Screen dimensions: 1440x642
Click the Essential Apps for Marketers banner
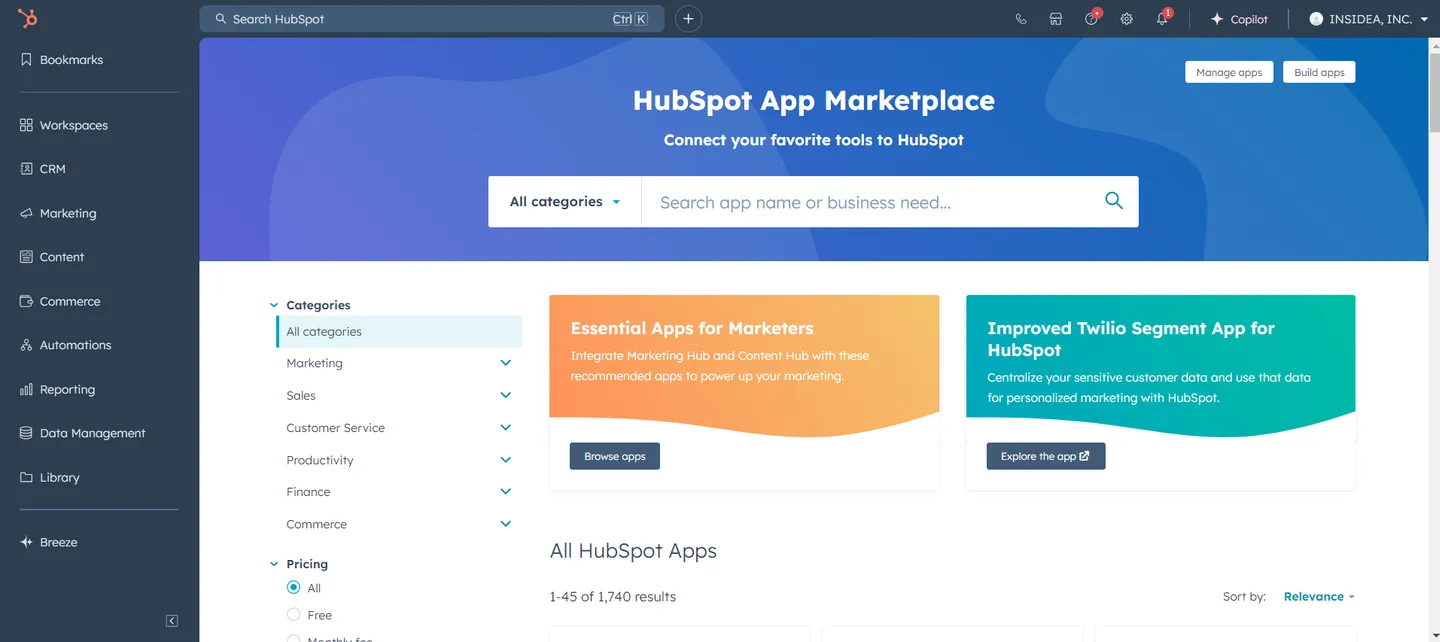[x=744, y=366]
